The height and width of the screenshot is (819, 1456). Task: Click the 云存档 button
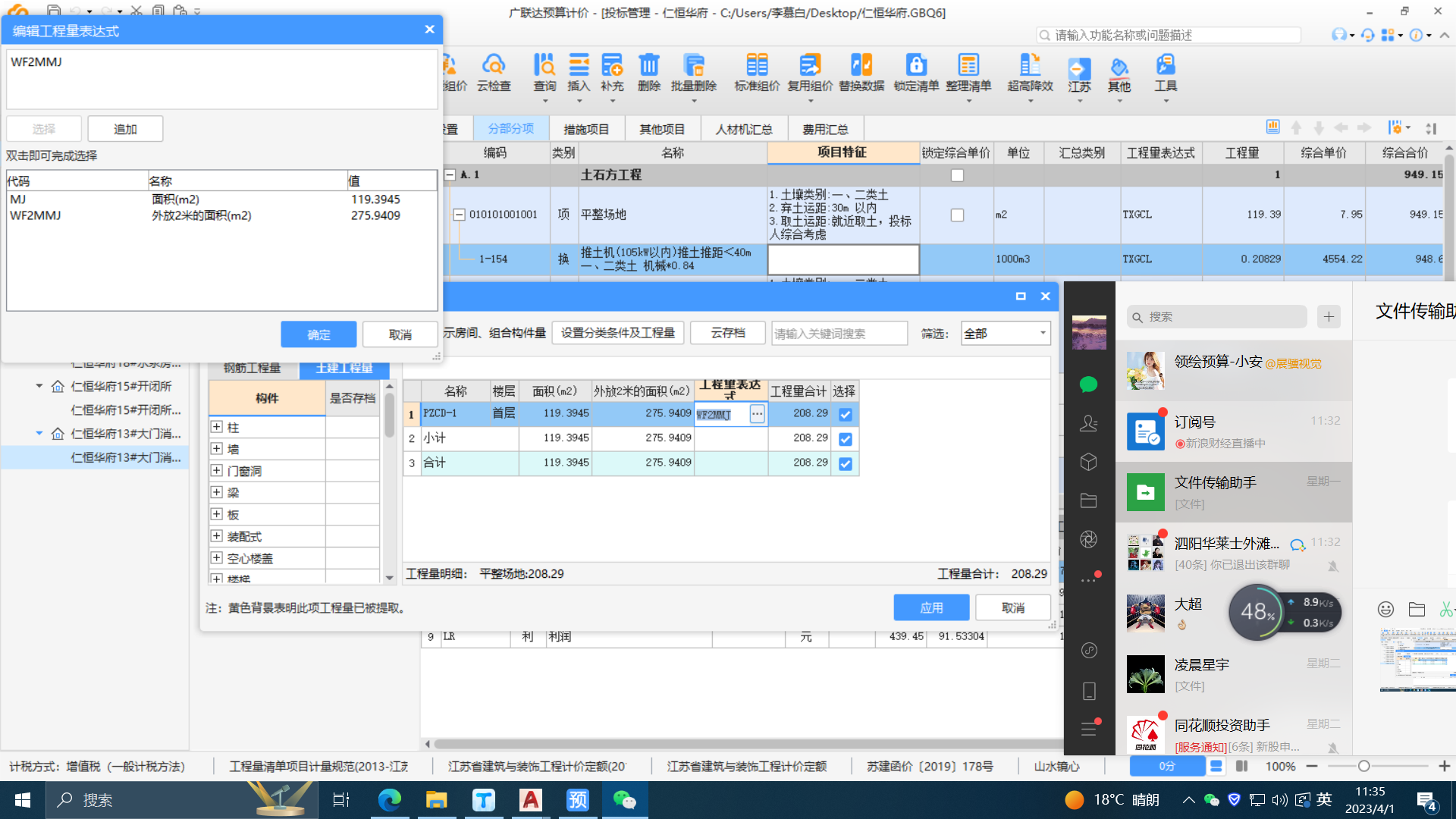pos(728,333)
